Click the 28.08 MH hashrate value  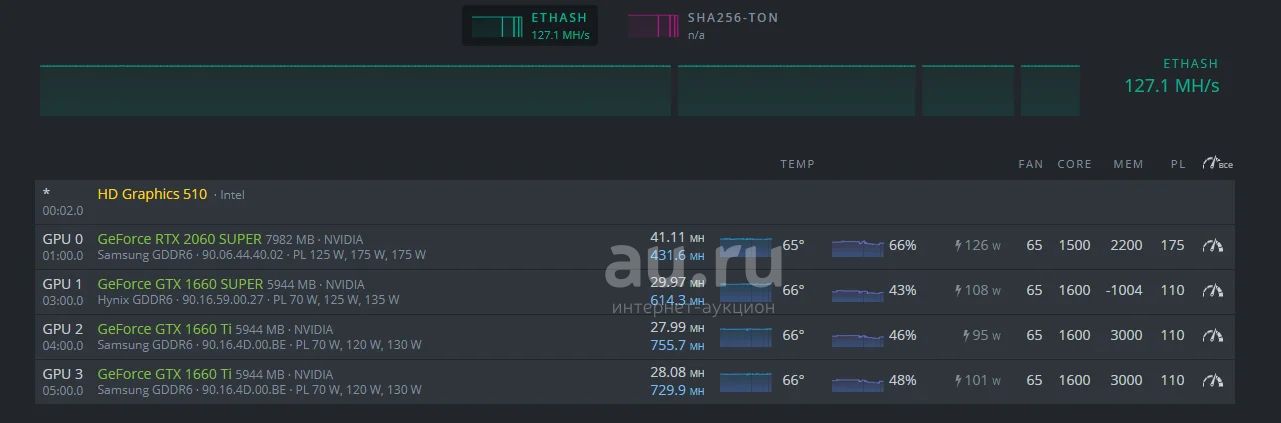677,372
